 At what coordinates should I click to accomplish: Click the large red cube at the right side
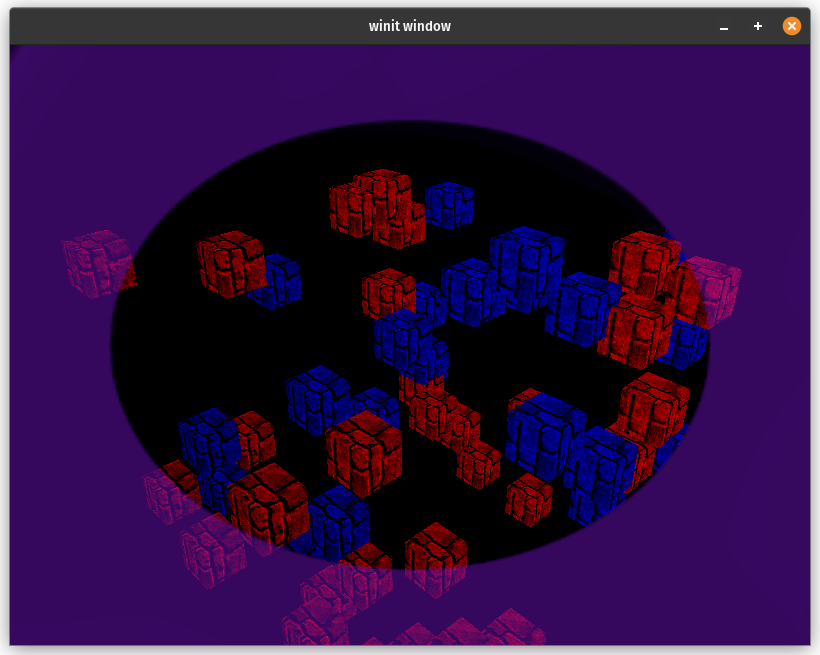pos(654,408)
